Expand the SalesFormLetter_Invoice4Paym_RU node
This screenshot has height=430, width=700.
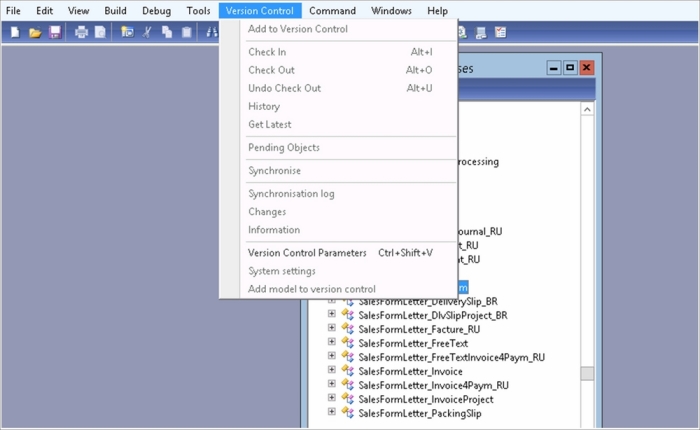coord(331,384)
